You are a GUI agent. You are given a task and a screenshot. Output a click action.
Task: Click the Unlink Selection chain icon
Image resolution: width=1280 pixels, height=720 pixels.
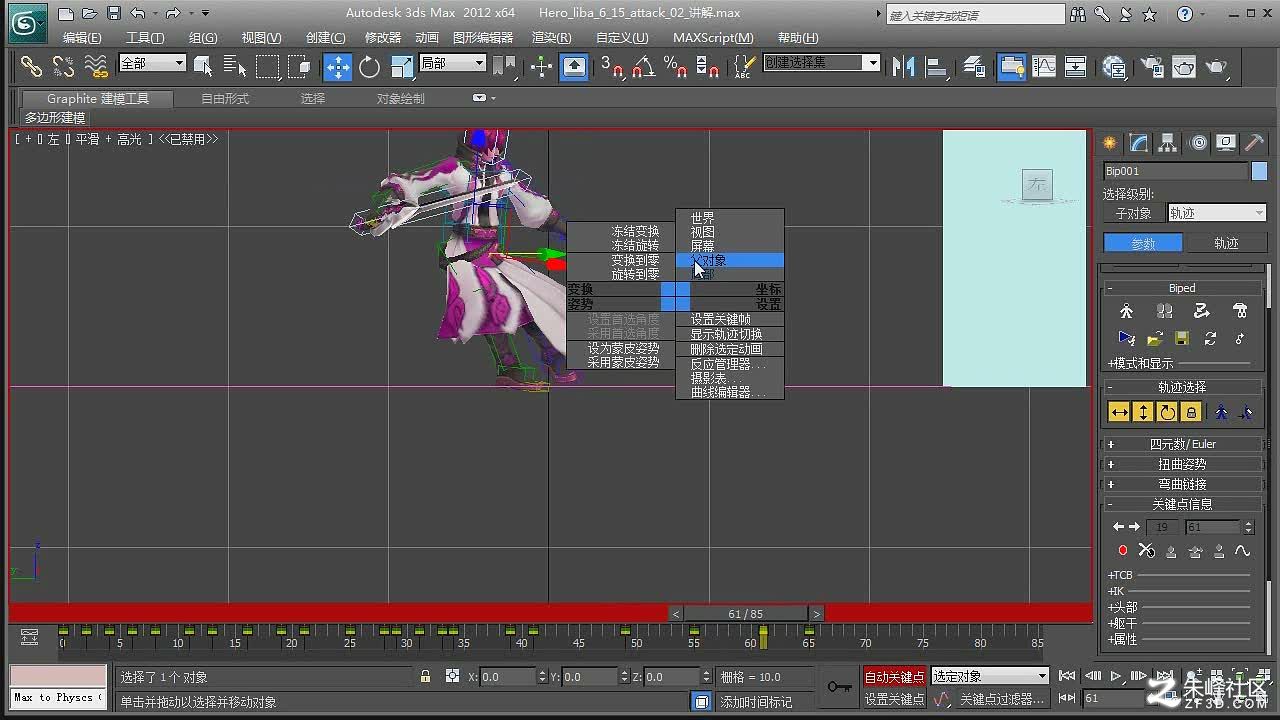(x=63, y=66)
